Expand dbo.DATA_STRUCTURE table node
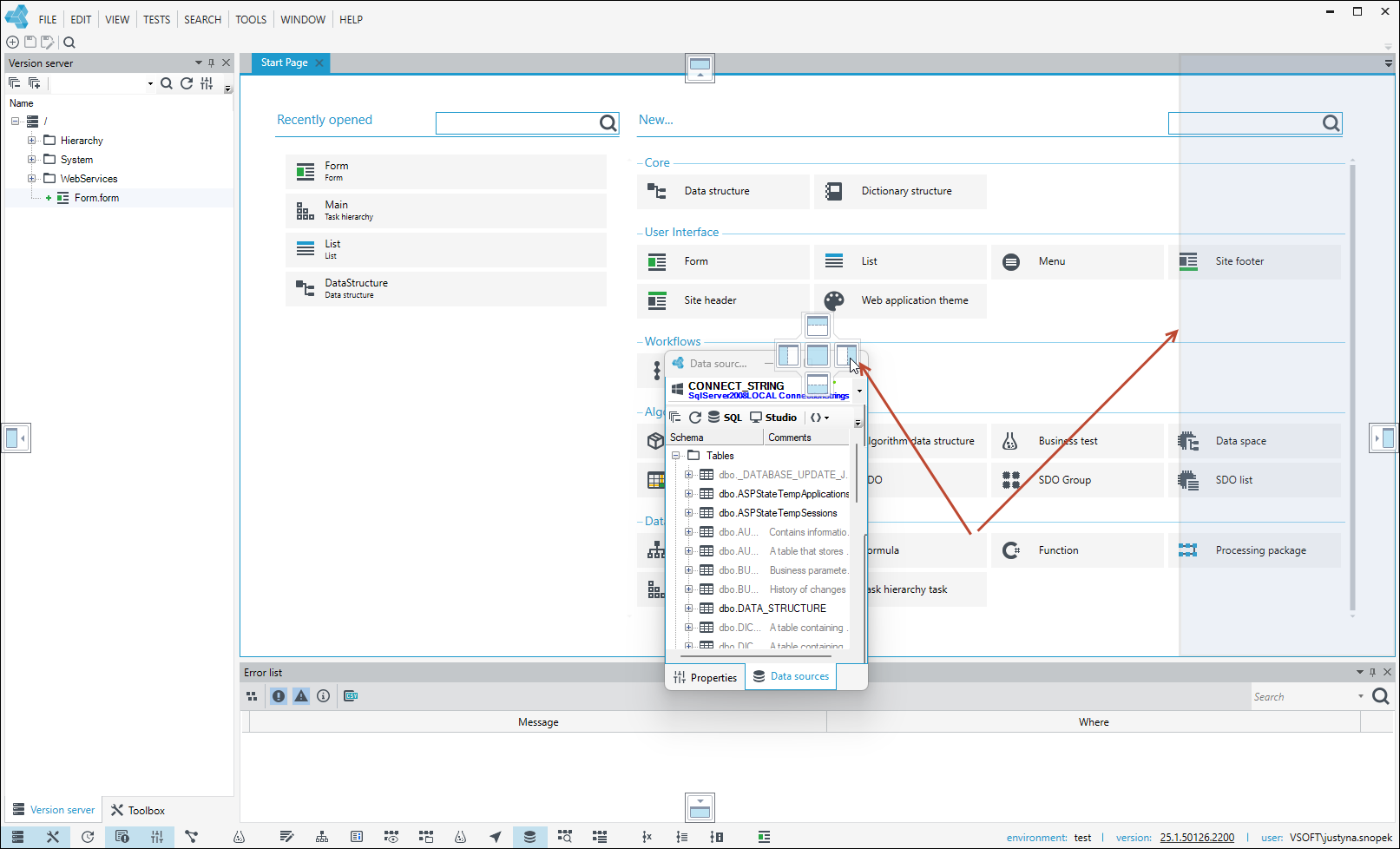This screenshot has height=849, width=1400. point(689,609)
